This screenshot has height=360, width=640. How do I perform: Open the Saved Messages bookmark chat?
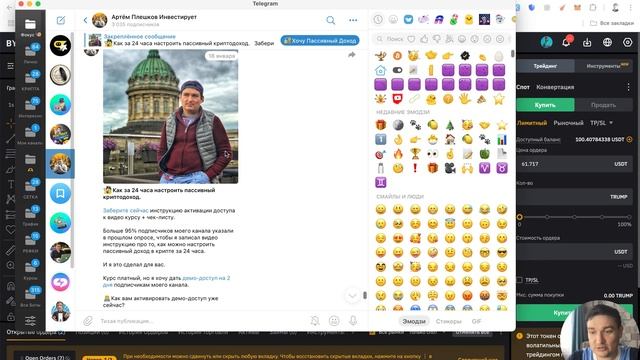[x=60, y=193]
